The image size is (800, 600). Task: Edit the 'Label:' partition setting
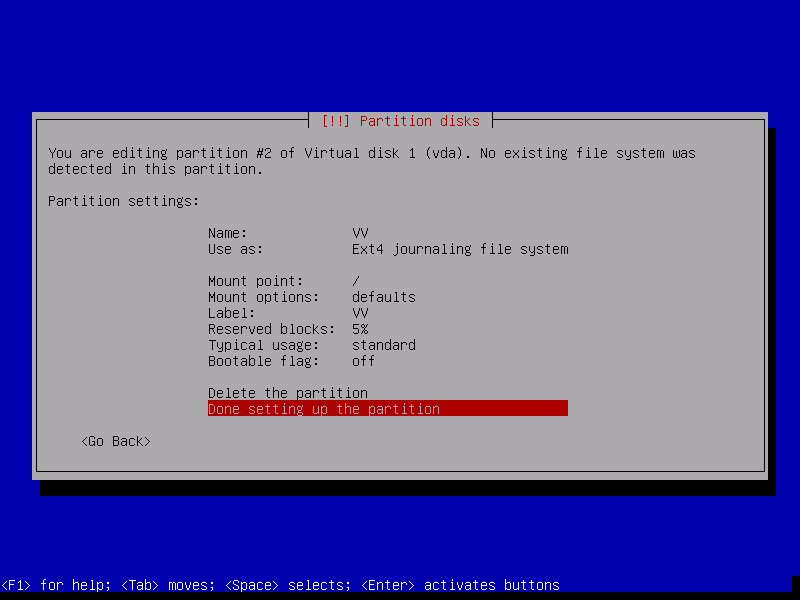click(x=232, y=313)
